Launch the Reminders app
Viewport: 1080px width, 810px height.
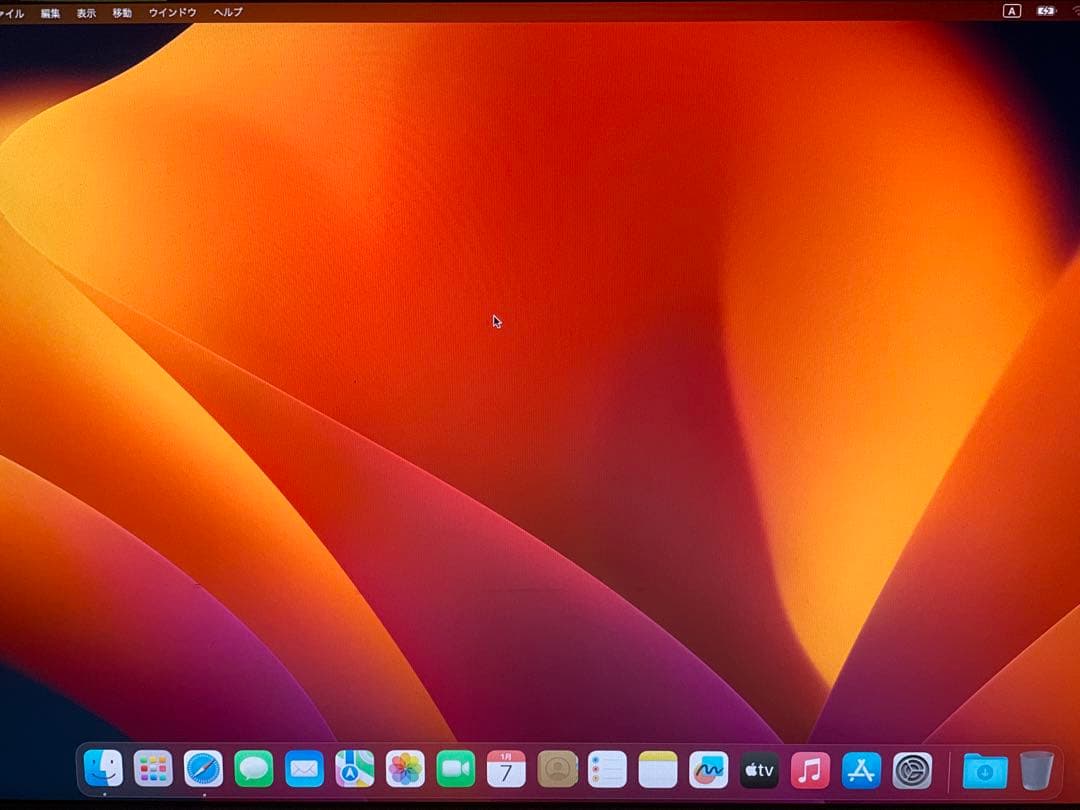[608, 768]
